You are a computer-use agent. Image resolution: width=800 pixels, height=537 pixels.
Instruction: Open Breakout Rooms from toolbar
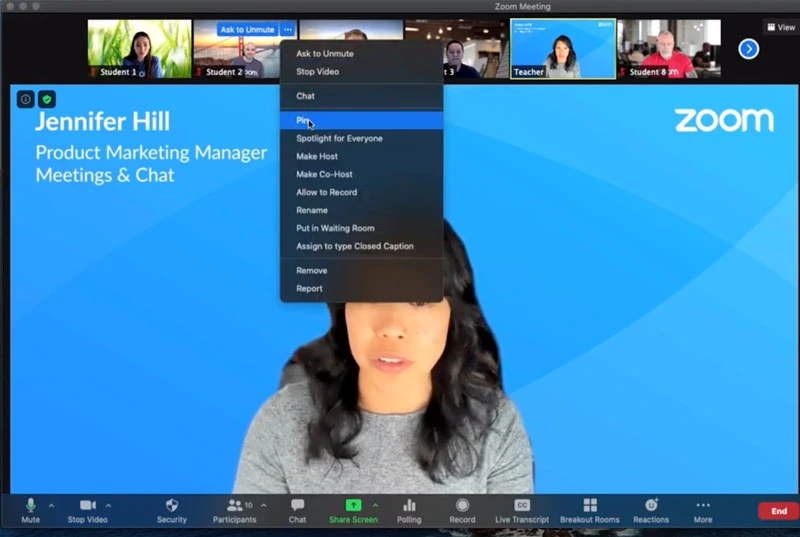[589, 506]
